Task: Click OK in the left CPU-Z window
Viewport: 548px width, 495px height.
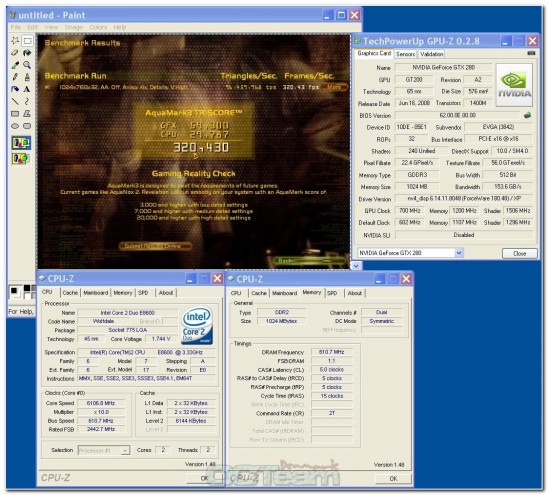Action: point(204,478)
